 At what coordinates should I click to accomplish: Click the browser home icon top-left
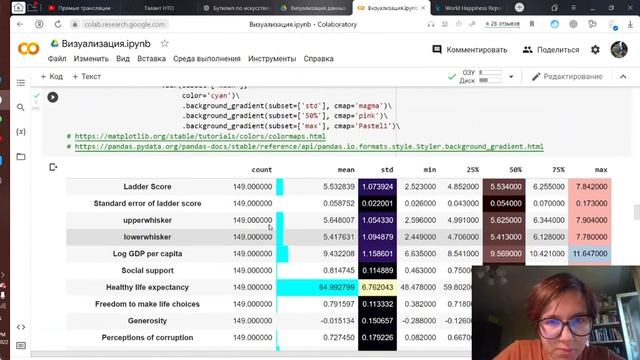tap(18, 7)
